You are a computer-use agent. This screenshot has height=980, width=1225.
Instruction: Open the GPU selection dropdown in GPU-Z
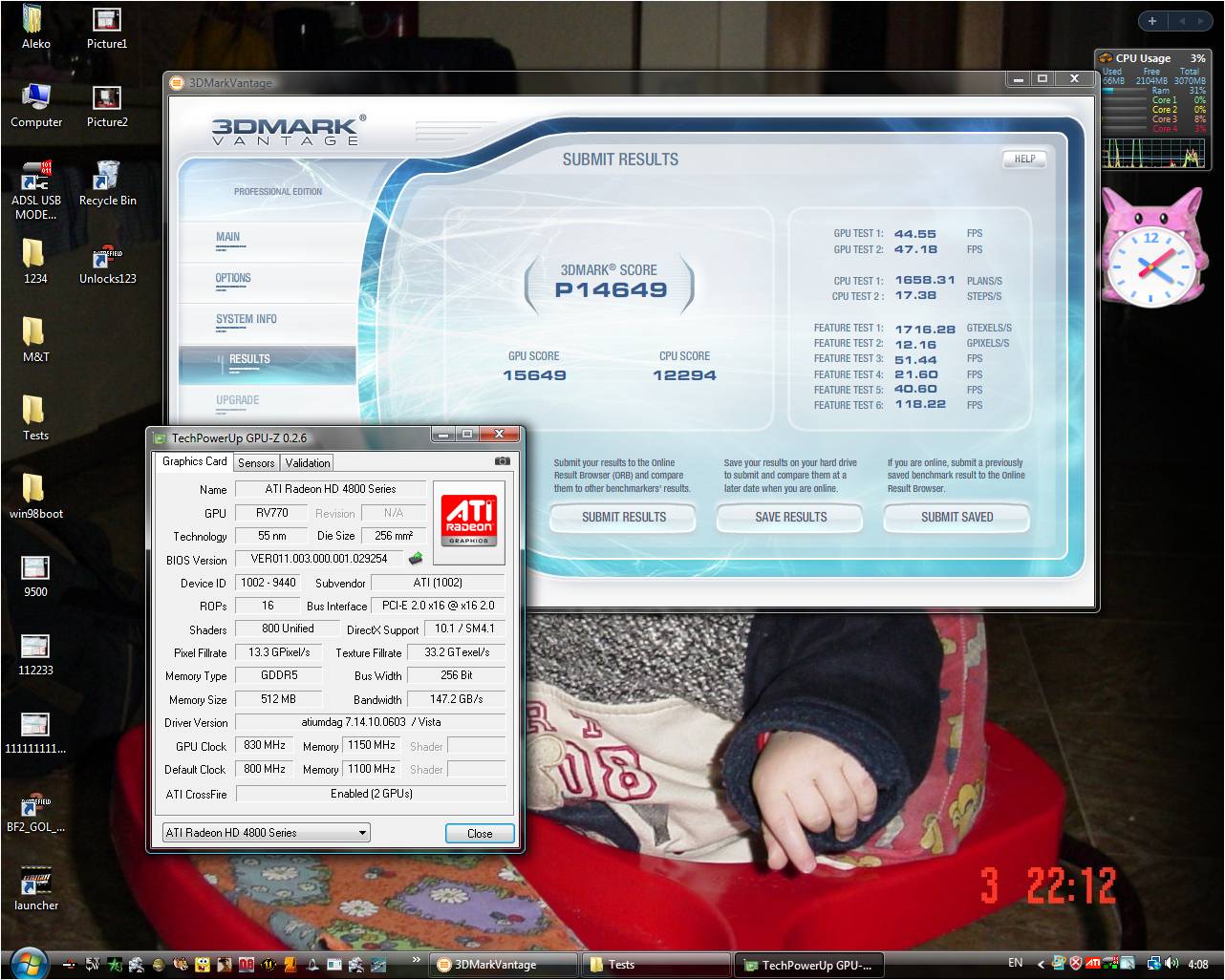pyautogui.click(x=266, y=833)
